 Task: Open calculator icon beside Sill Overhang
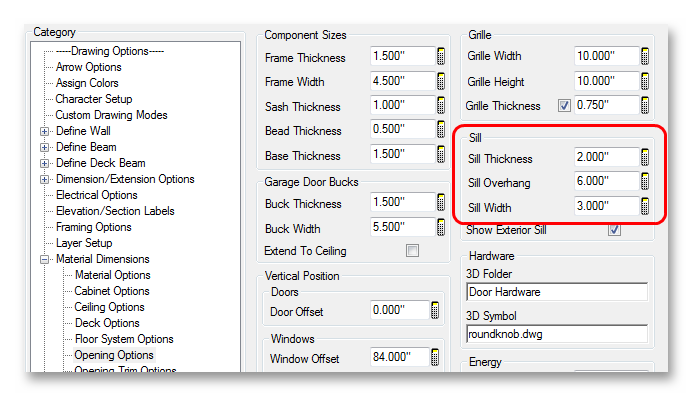[x=645, y=181]
